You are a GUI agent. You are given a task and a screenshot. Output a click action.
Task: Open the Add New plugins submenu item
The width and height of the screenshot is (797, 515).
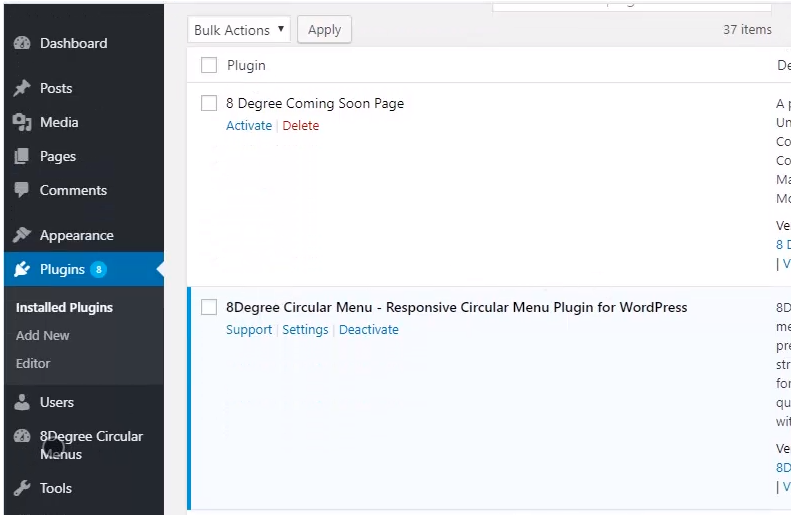(43, 335)
